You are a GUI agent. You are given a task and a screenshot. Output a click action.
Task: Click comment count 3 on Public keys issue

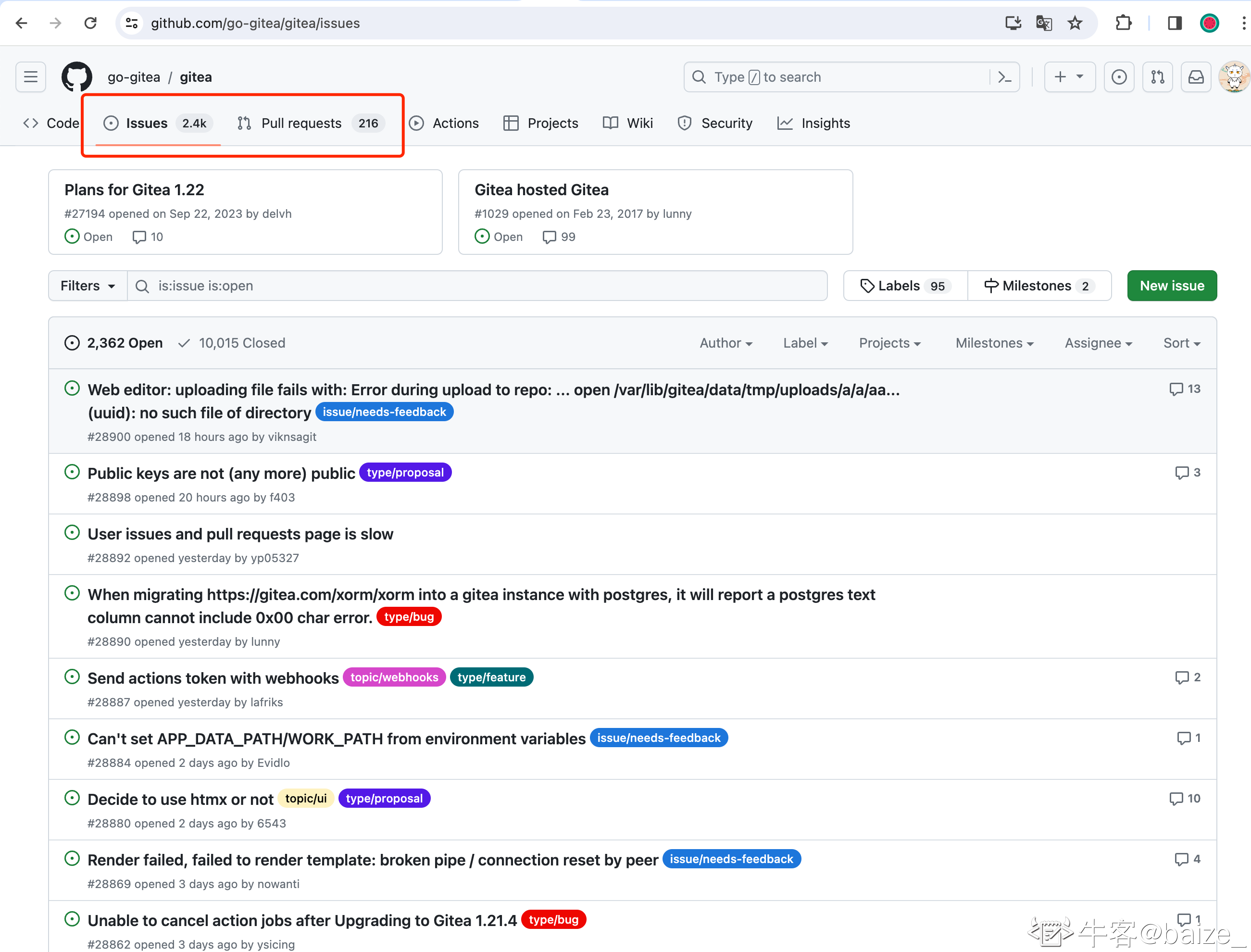coord(1188,473)
